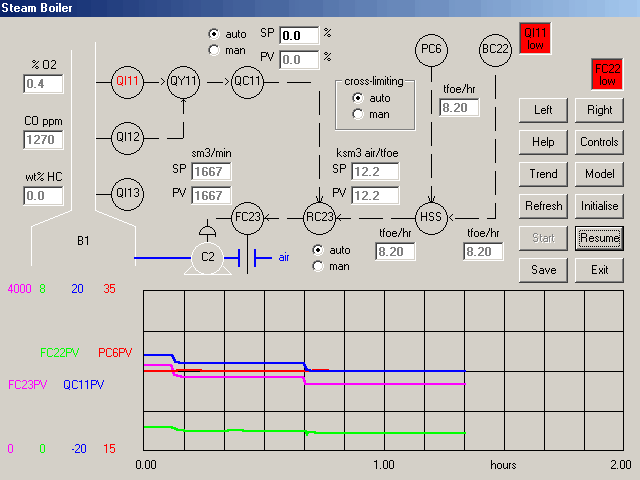Click the Q11 low red alarm

tap(536, 39)
